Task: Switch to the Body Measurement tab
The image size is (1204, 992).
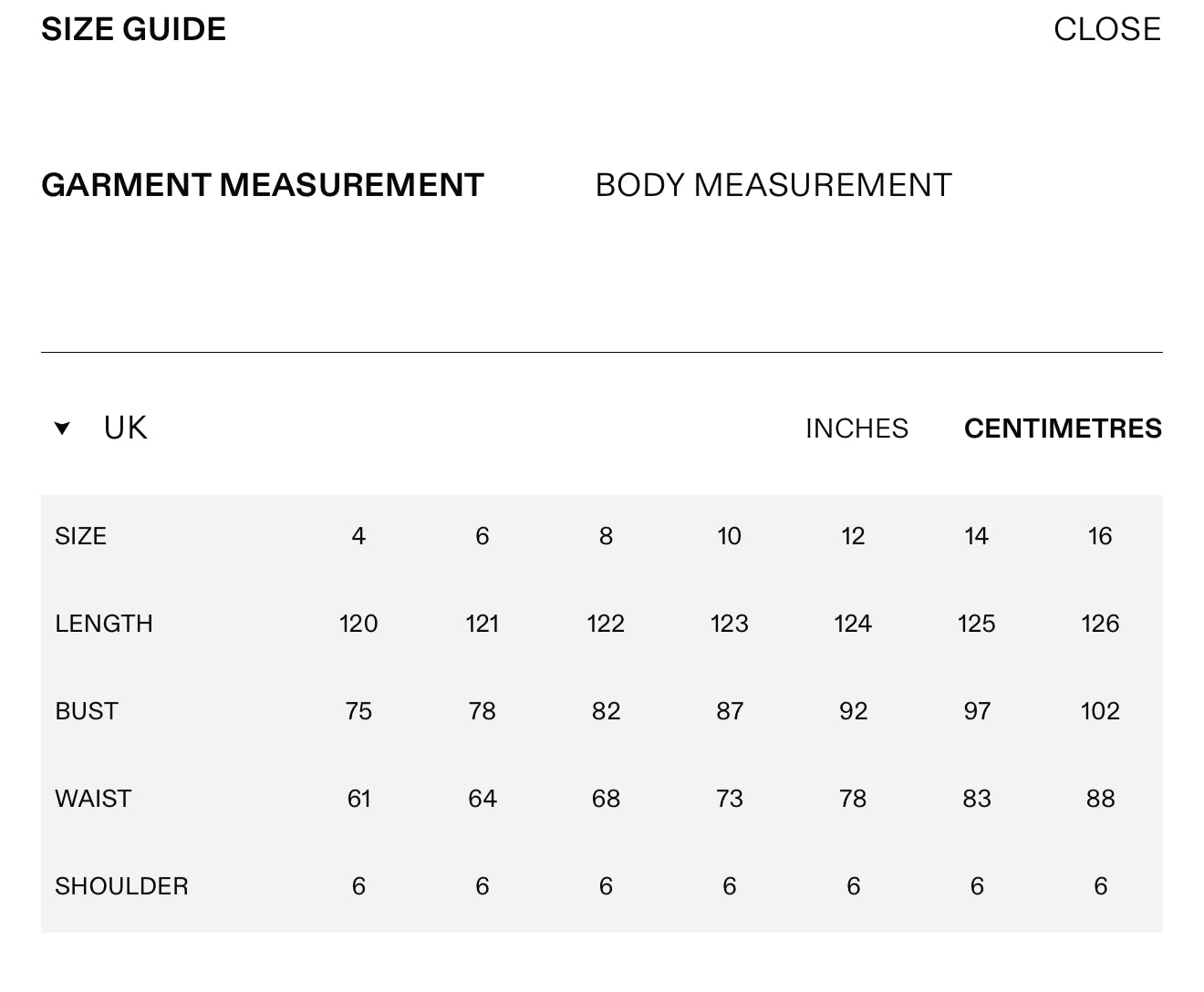Action: (x=773, y=185)
